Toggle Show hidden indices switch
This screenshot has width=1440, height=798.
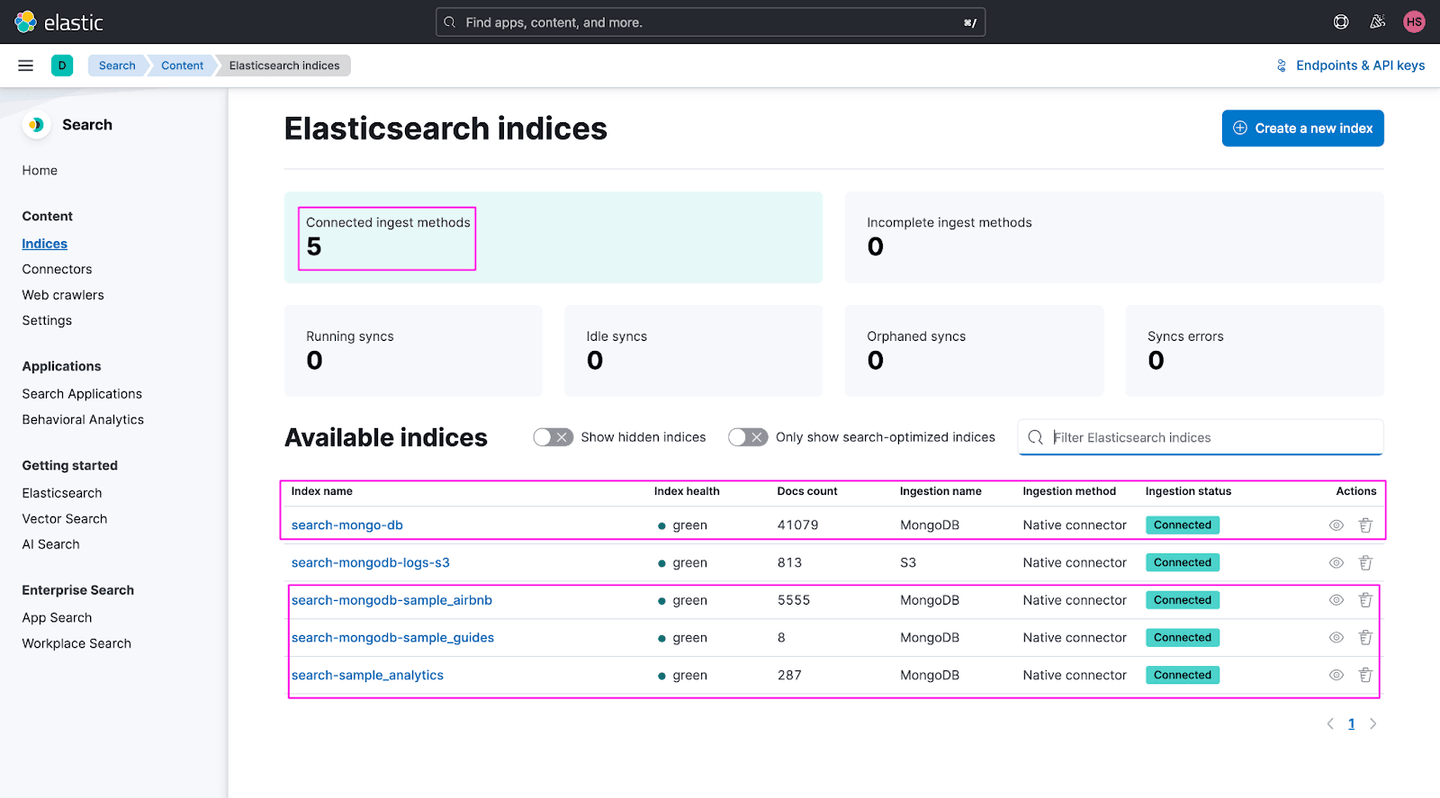pyautogui.click(x=553, y=437)
